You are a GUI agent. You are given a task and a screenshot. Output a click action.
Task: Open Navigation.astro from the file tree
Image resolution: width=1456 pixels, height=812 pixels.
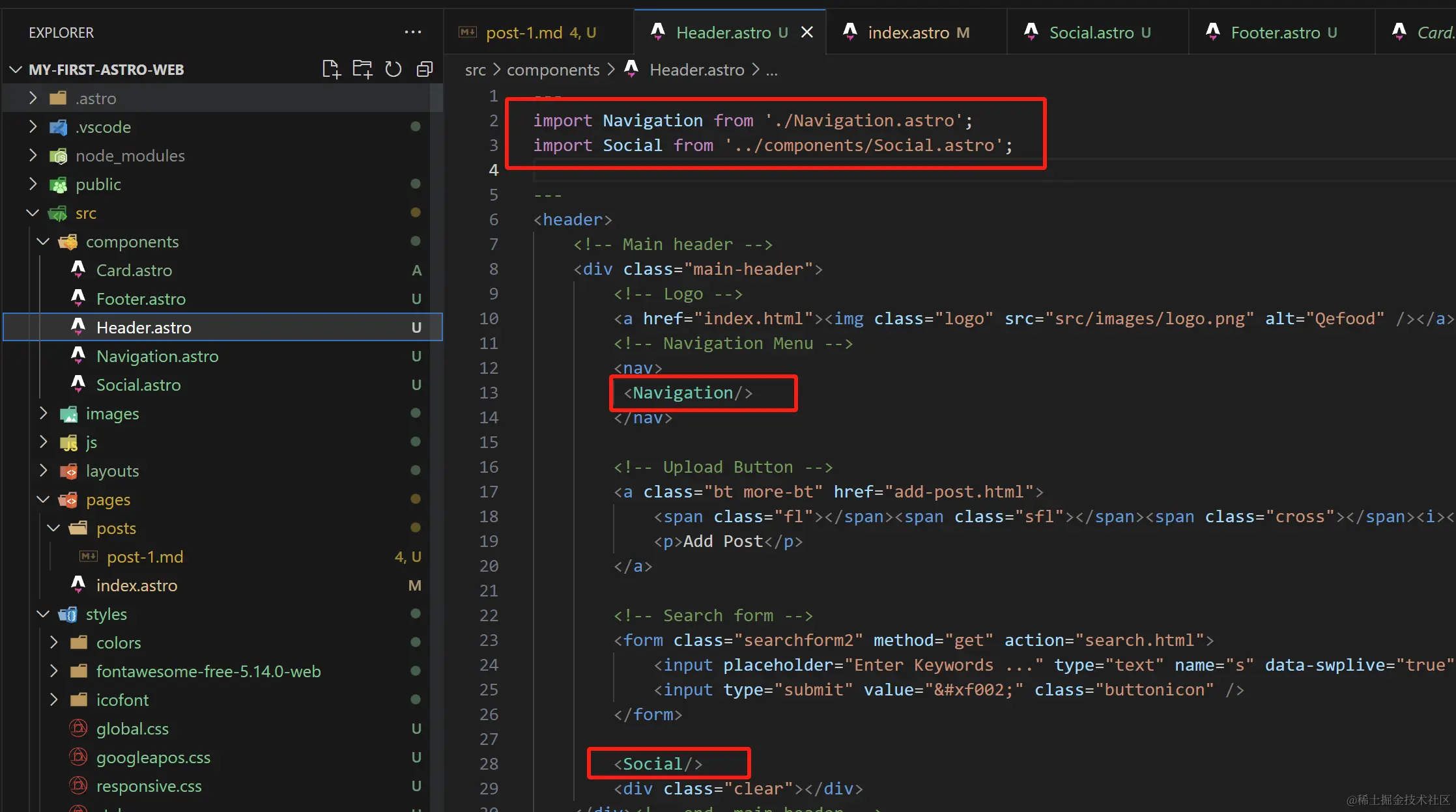click(x=157, y=356)
